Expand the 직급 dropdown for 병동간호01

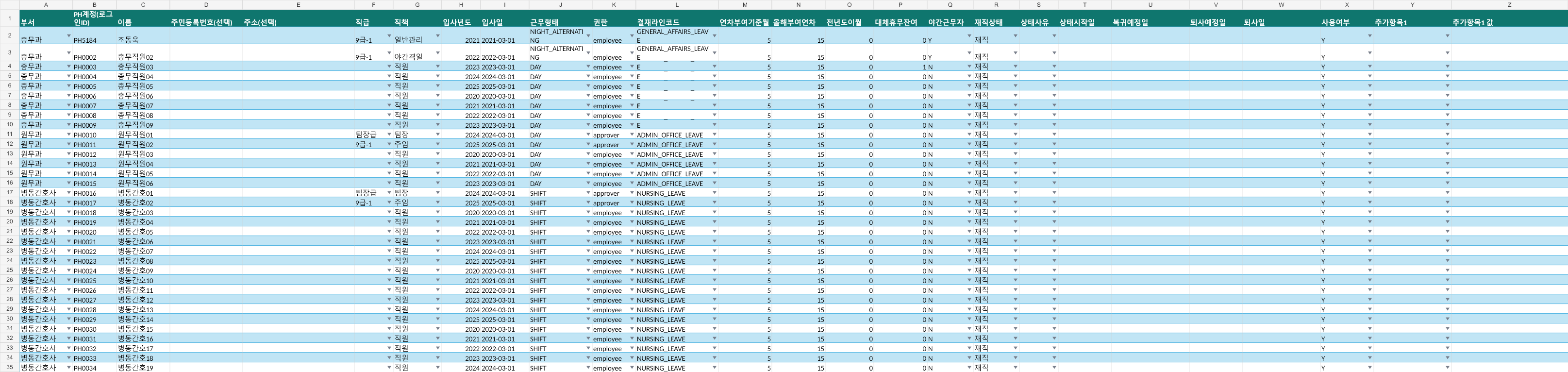(389, 193)
